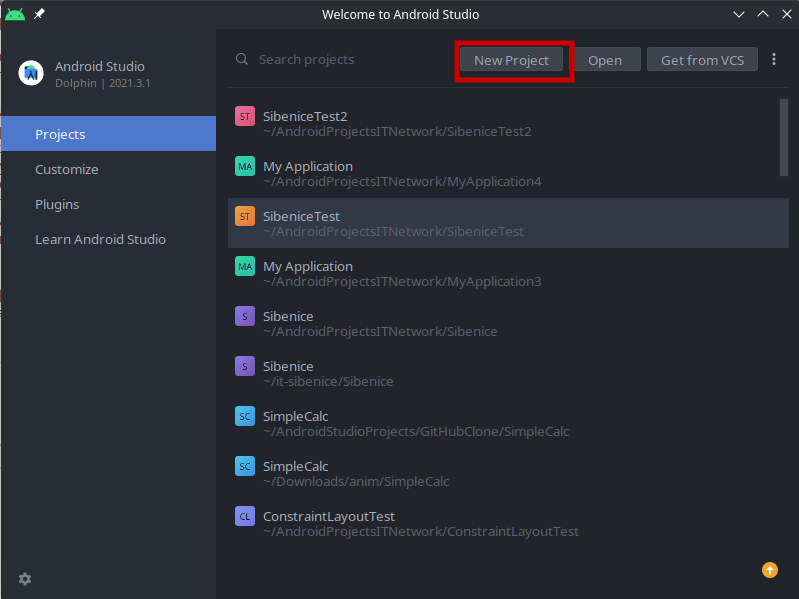Image resolution: width=799 pixels, height=599 pixels.
Task: Open the highlighted SibeniceTest project name
Action: tap(301, 216)
